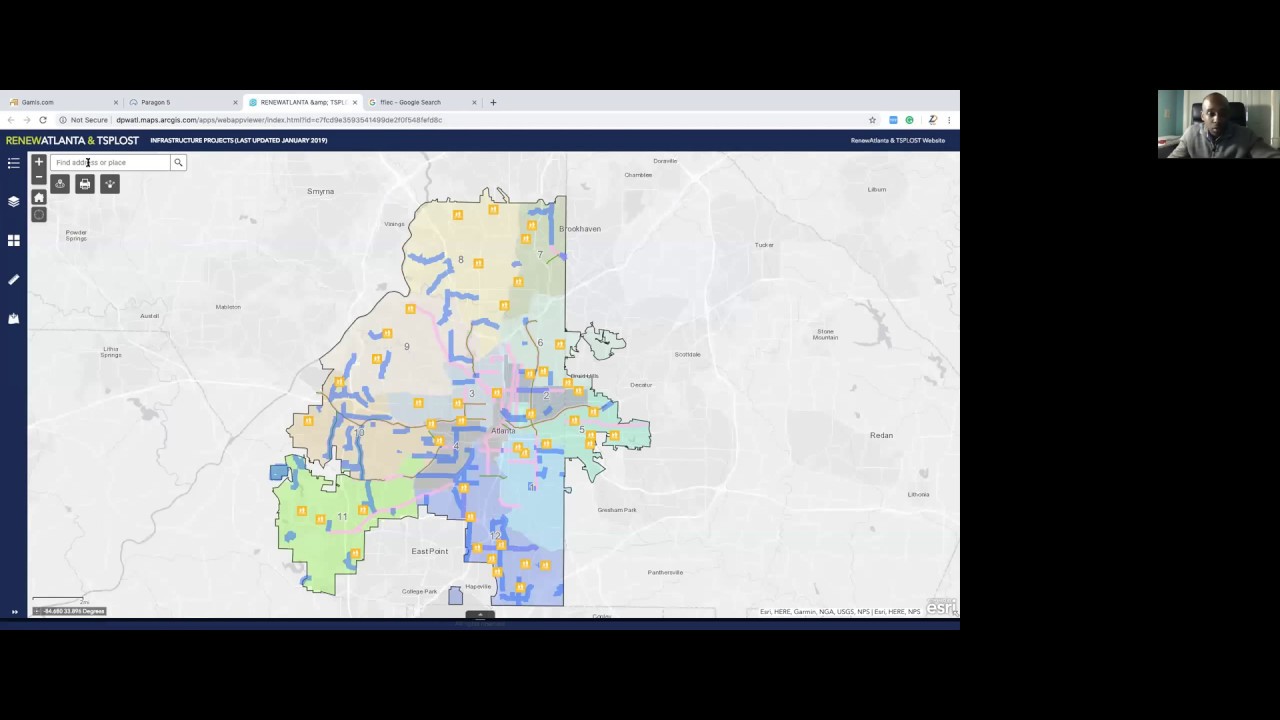1280x720 pixels.
Task: Open the Share widget
Action: 110,184
